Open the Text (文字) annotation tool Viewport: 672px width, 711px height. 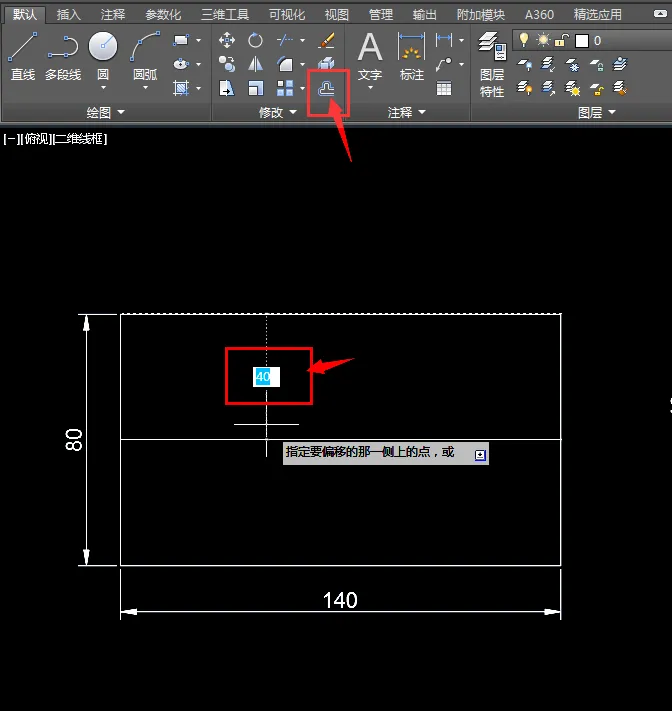pyautogui.click(x=370, y=55)
